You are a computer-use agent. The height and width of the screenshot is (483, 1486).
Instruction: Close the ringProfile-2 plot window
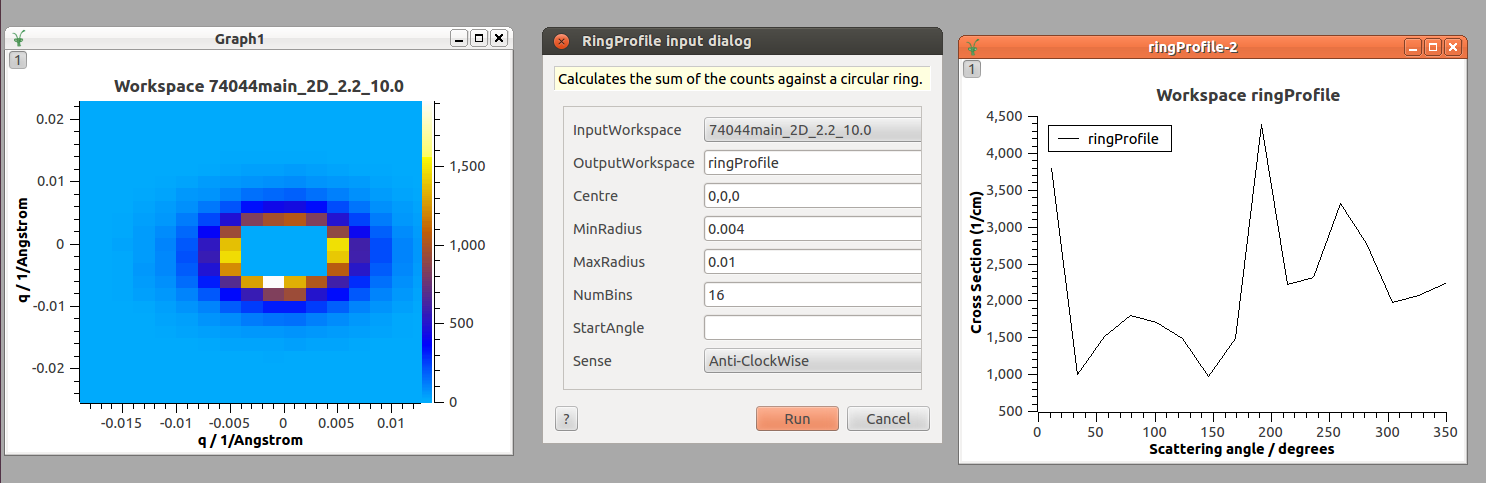[1453, 47]
